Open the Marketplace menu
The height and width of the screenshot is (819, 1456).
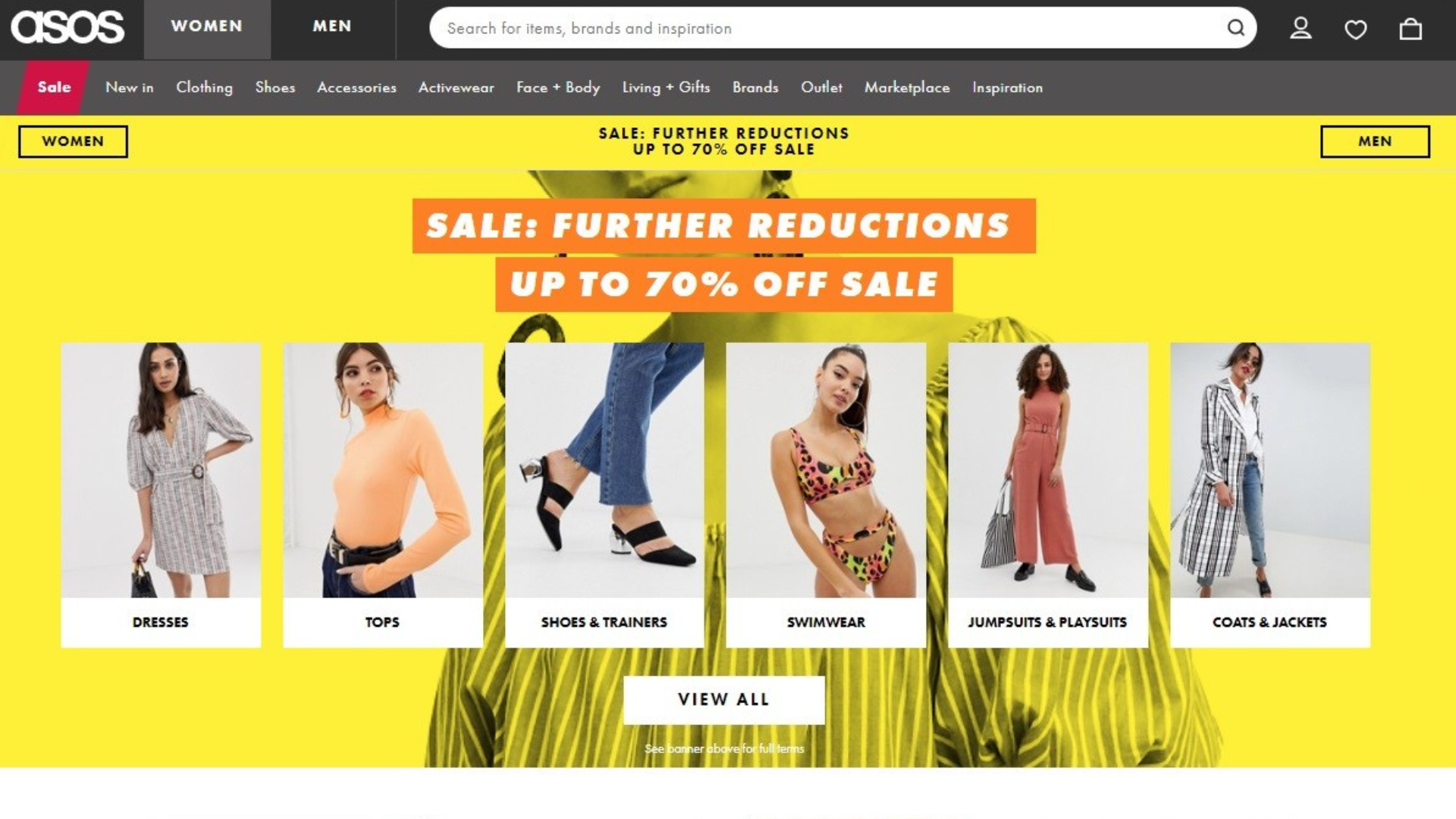pos(907,87)
